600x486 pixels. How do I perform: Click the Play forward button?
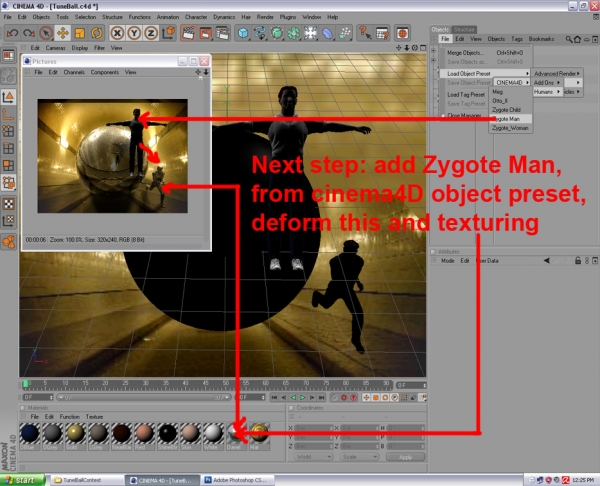pos(303,398)
